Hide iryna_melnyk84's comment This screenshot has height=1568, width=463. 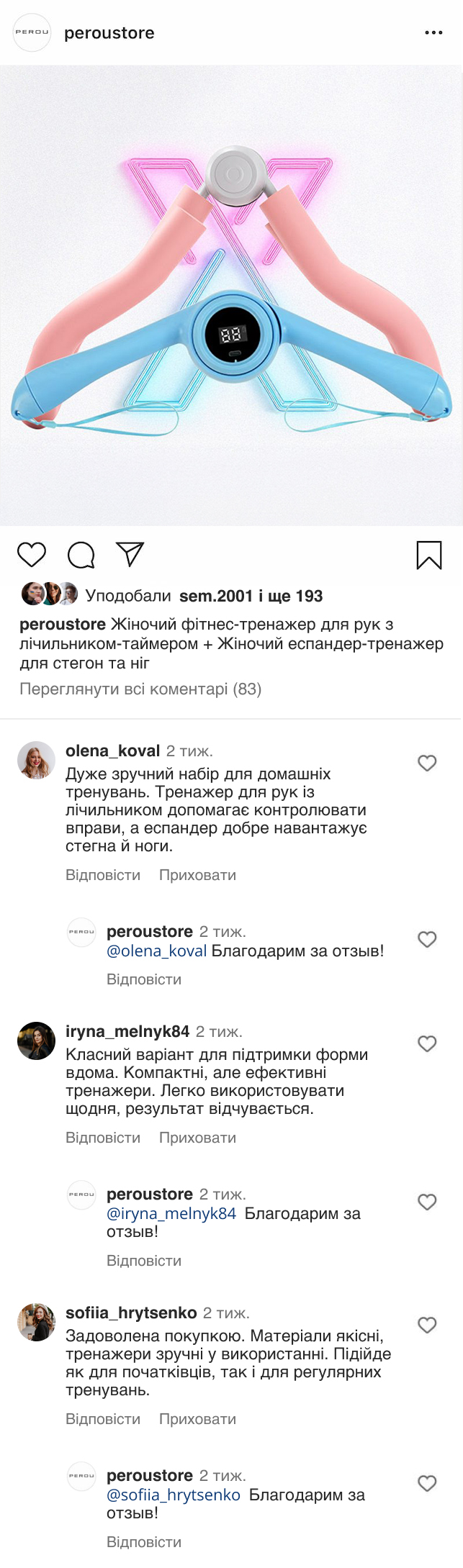[197, 1138]
